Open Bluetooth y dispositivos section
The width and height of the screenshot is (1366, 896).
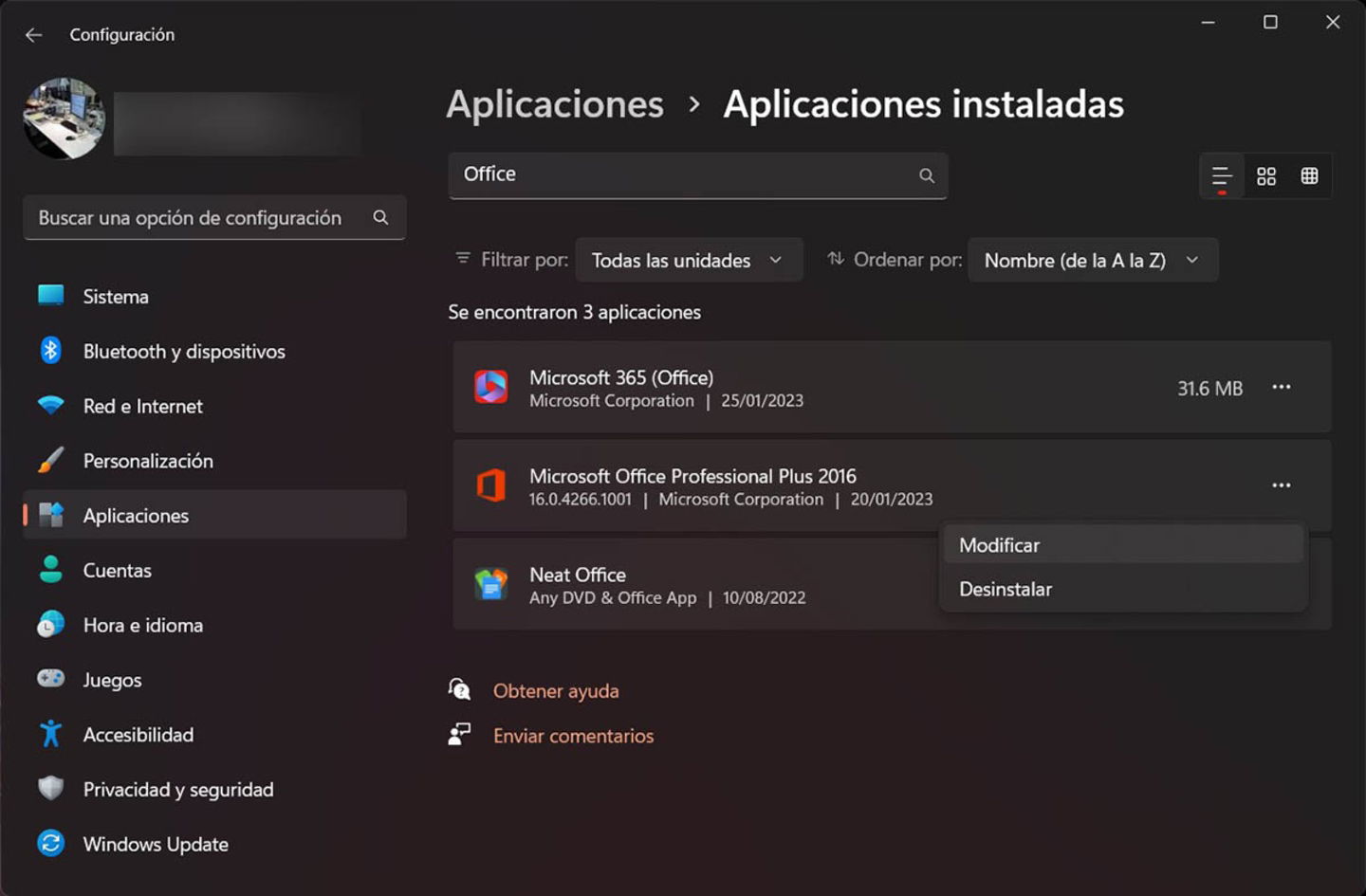coord(214,351)
